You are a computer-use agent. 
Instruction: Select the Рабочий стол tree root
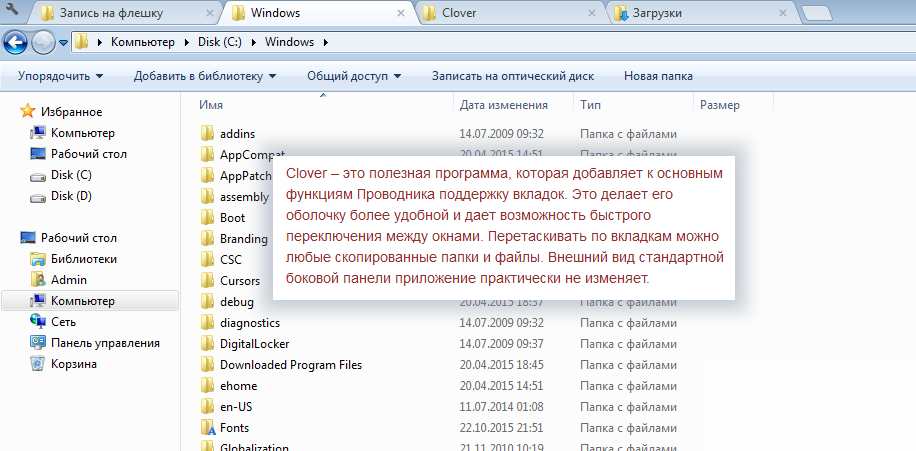79,238
